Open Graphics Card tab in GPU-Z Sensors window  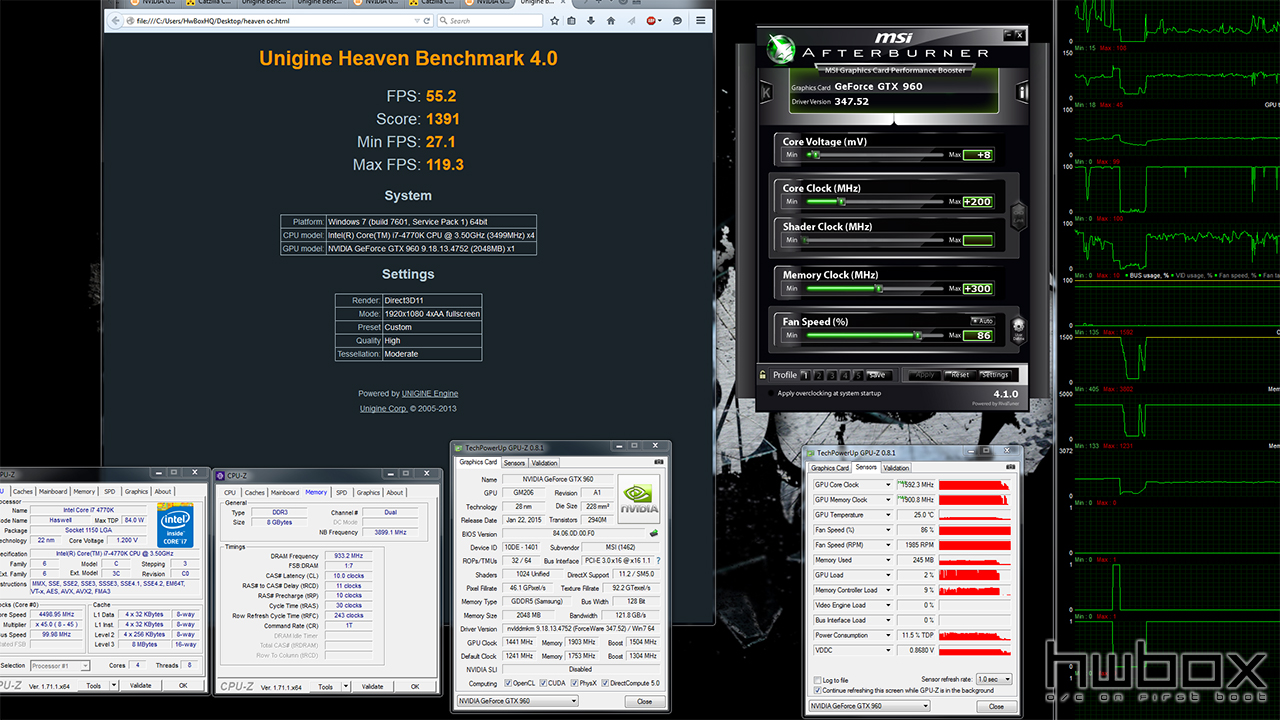(830, 468)
